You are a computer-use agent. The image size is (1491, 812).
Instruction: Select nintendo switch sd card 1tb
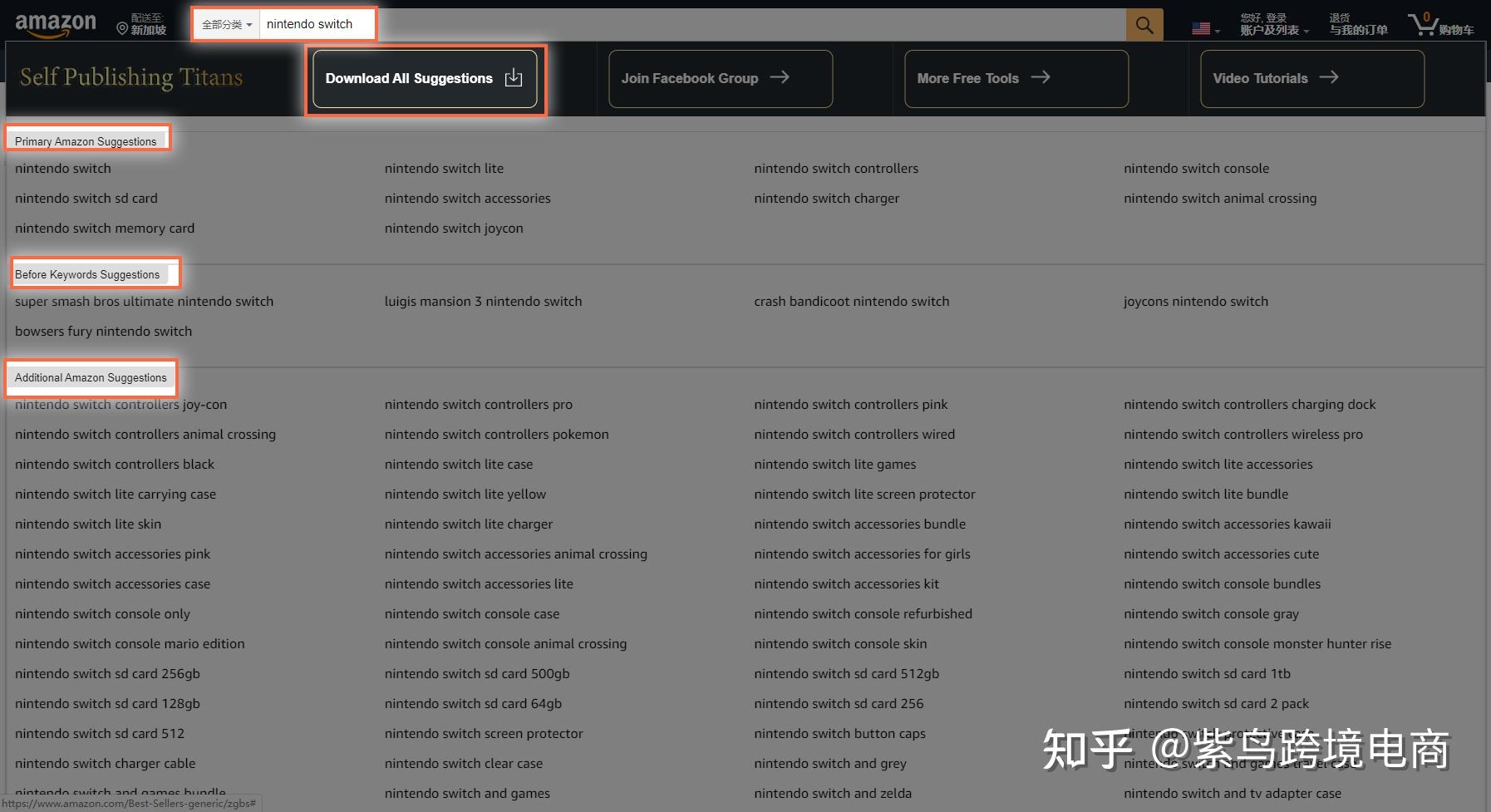(x=1208, y=673)
